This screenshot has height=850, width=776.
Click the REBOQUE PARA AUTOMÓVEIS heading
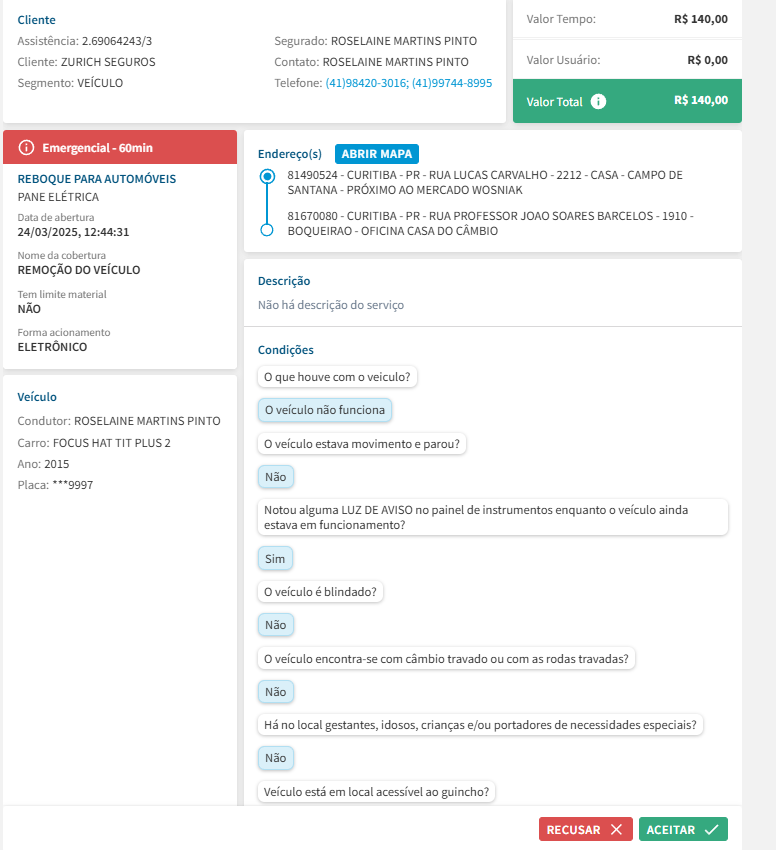(97, 179)
